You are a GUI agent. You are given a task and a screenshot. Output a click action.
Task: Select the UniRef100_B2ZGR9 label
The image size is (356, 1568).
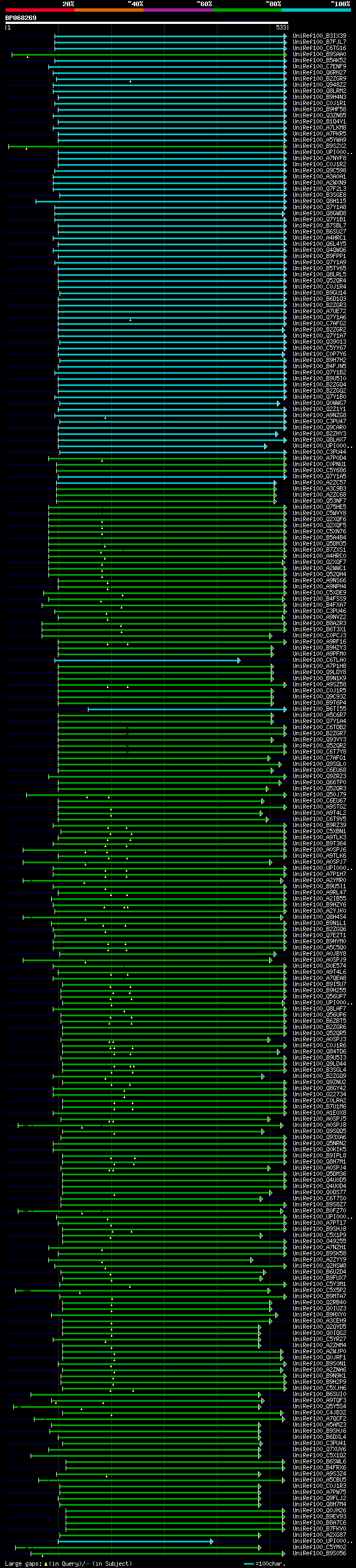pos(319,78)
